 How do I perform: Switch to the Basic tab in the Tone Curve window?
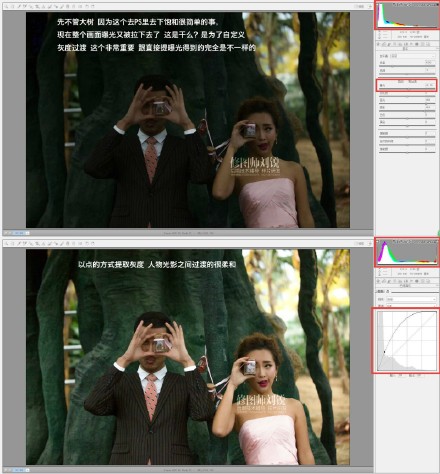(378, 281)
